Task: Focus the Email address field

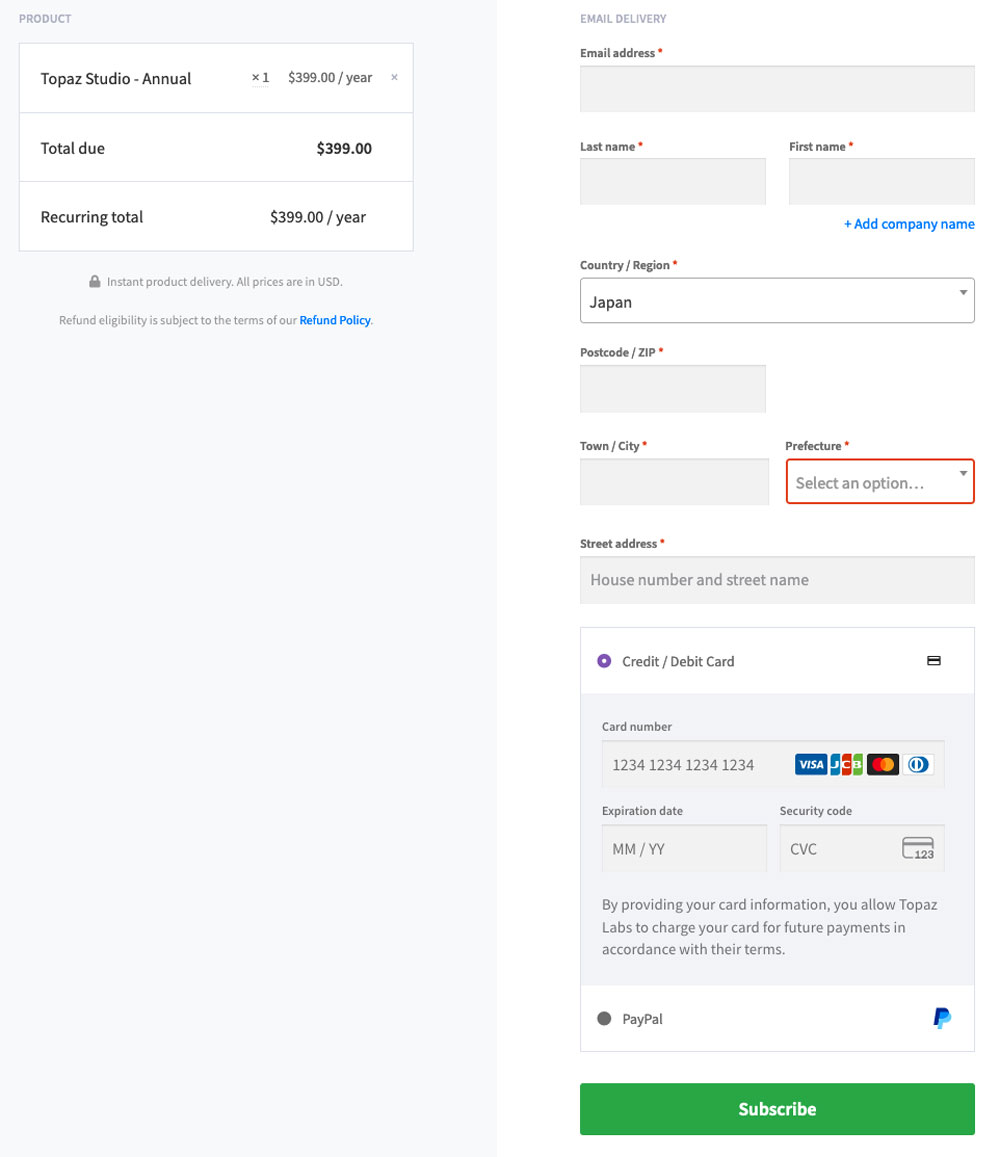Action: point(776,89)
